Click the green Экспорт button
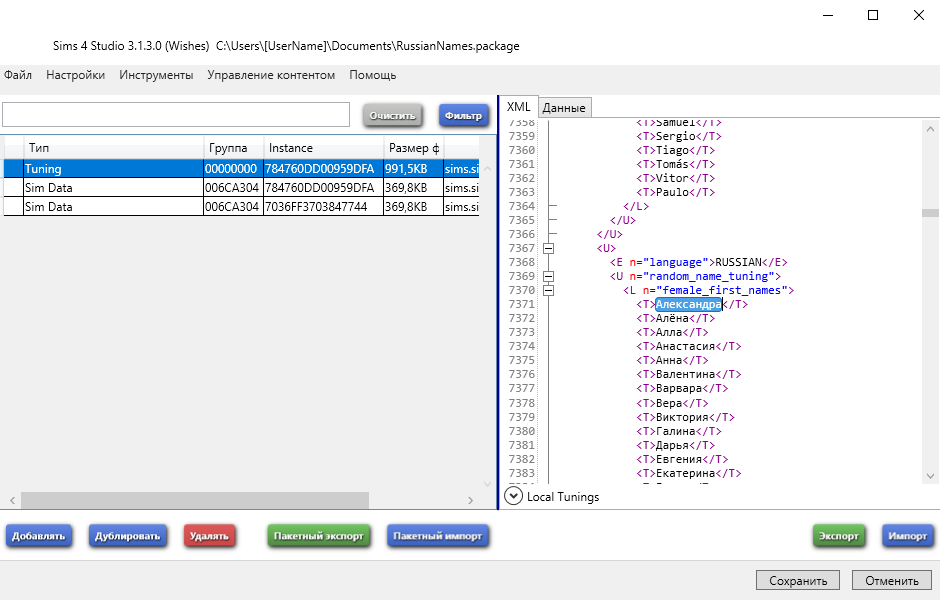The width and height of the screenshot is (940, 600). [x=839, y=536]
